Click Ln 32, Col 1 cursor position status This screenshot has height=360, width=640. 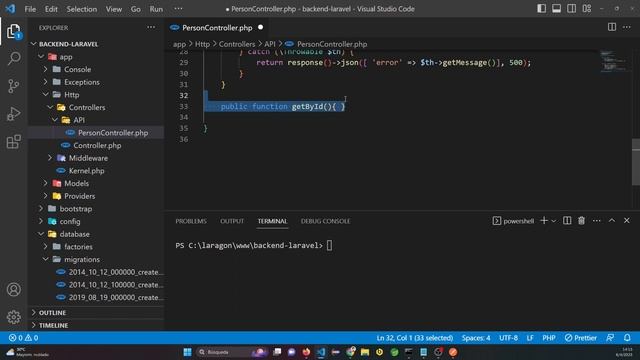point(414,338)
